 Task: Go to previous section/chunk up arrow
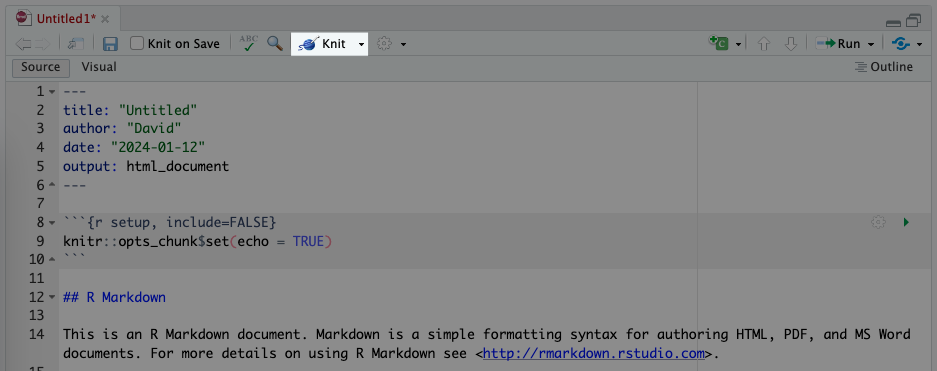coord(763,44)
